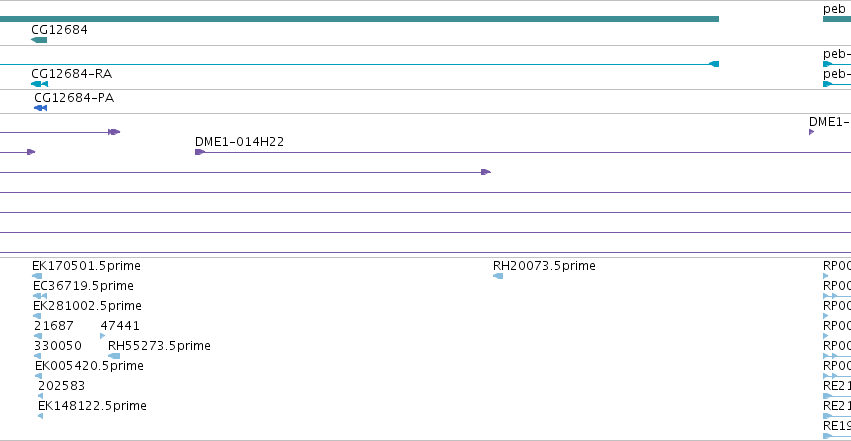Select the purple arrow glyph under DME1- label
The image size is (851, 441).
[x=811, y=132]
